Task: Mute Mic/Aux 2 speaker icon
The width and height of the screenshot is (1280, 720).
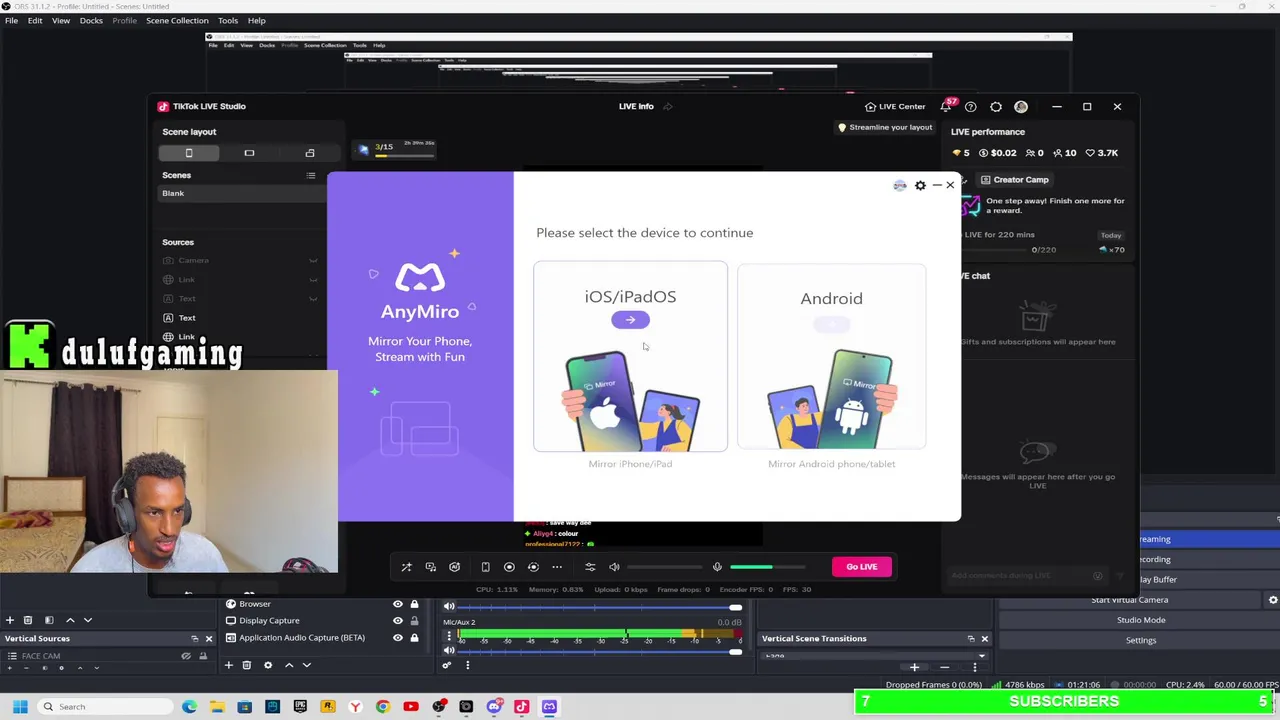Action: point(449,651)
